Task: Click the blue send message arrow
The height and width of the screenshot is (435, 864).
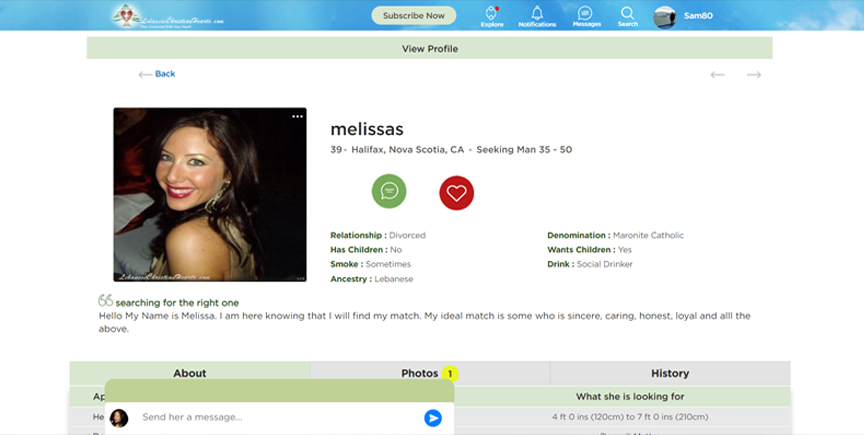Action: (432, 417)
